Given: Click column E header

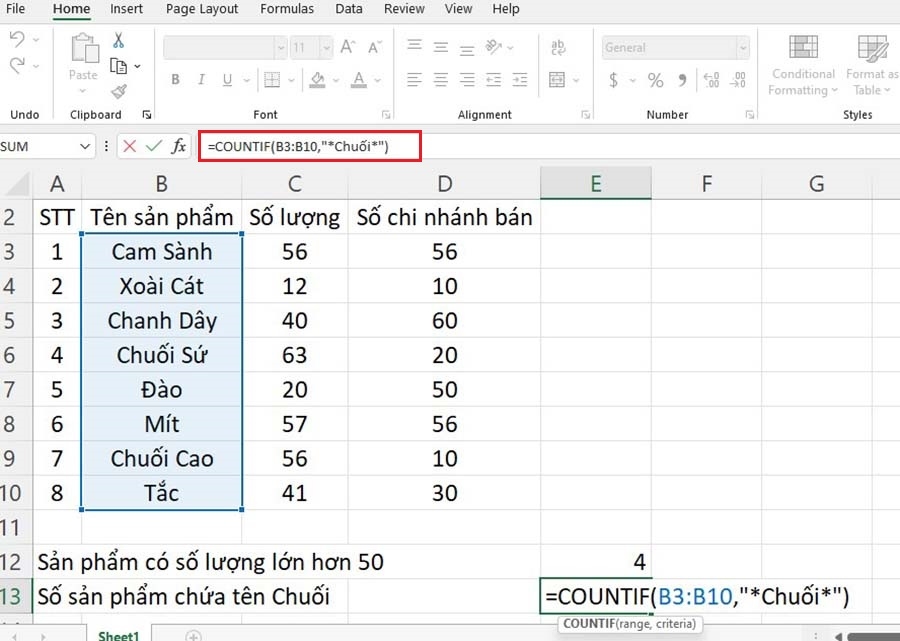Looking at the screenshot, I should click(596, 184).
